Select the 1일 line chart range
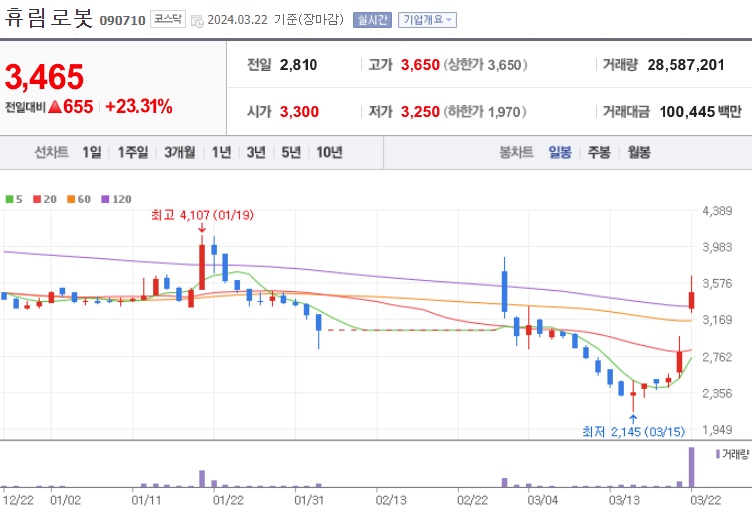 (92, 152)
